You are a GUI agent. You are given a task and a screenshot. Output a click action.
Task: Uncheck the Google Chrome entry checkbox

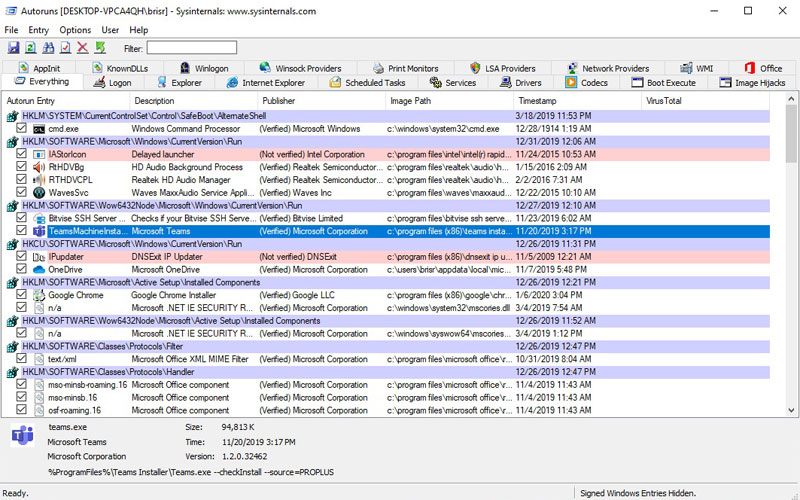pyautogui.click(x=21, y=294)
